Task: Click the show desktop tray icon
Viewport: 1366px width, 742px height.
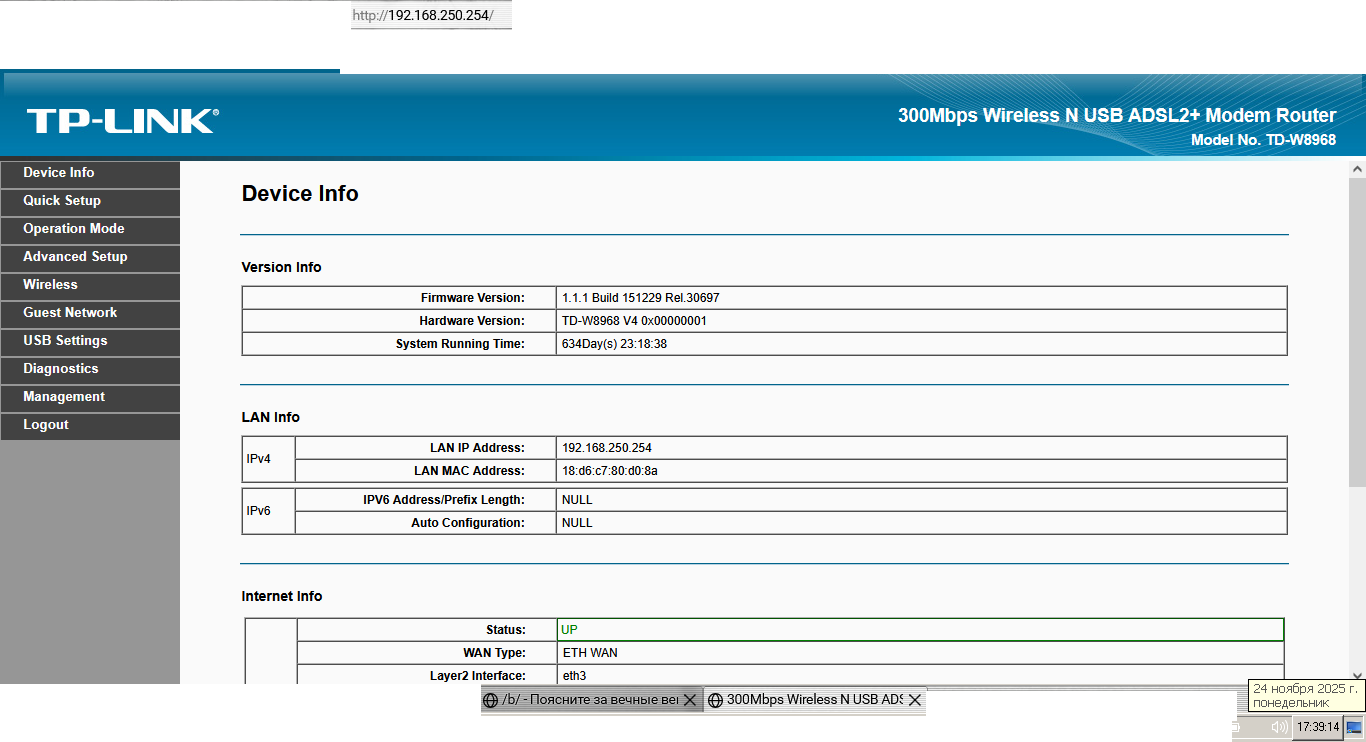Action: click(x=1353, y=727)
